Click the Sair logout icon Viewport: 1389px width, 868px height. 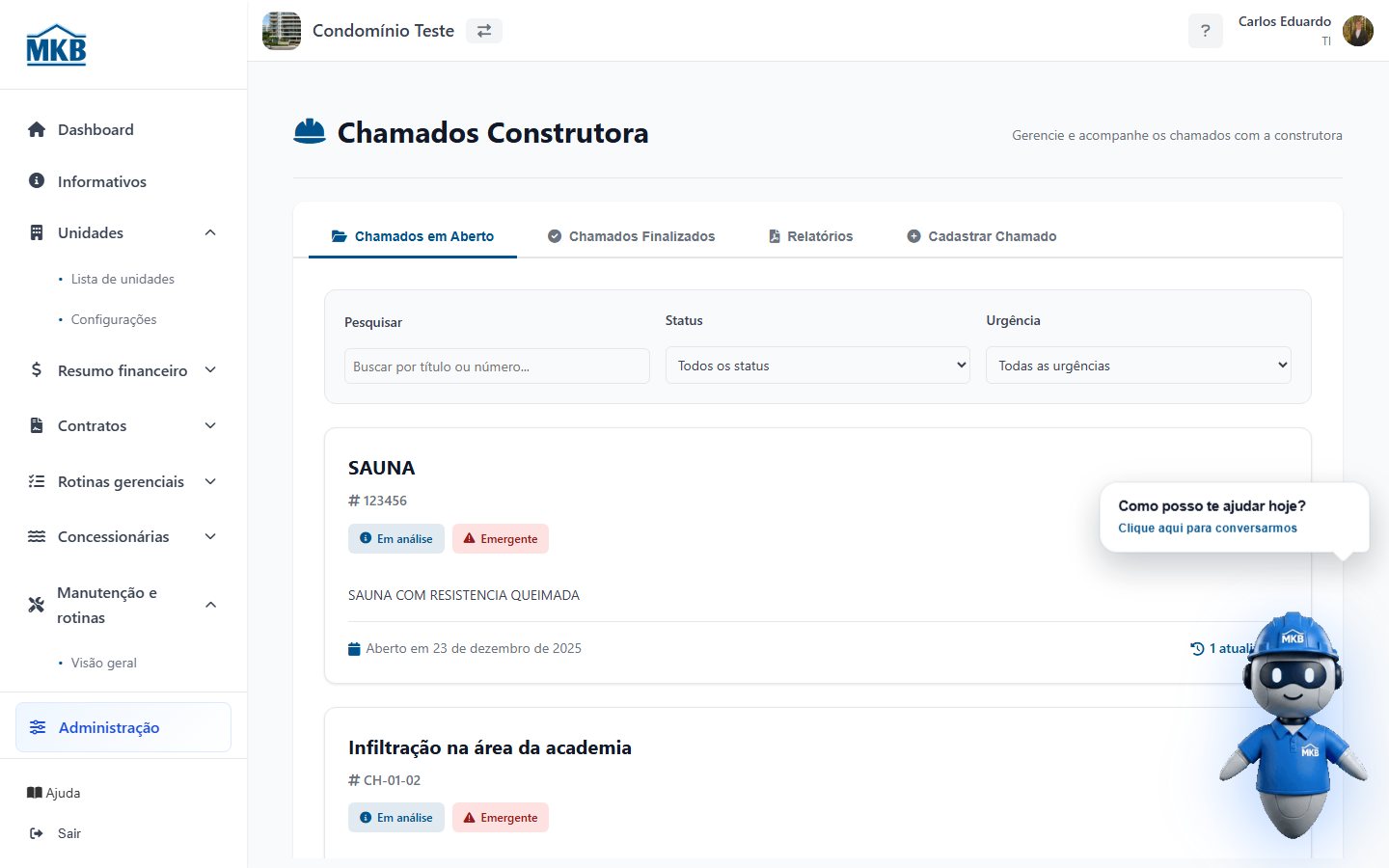click(x=37, y=833)
